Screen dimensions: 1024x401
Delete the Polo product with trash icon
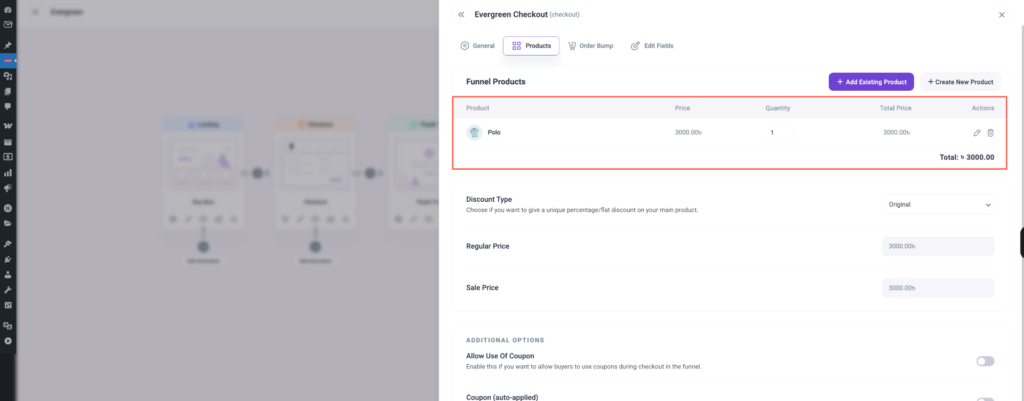(x=990, y=133)
